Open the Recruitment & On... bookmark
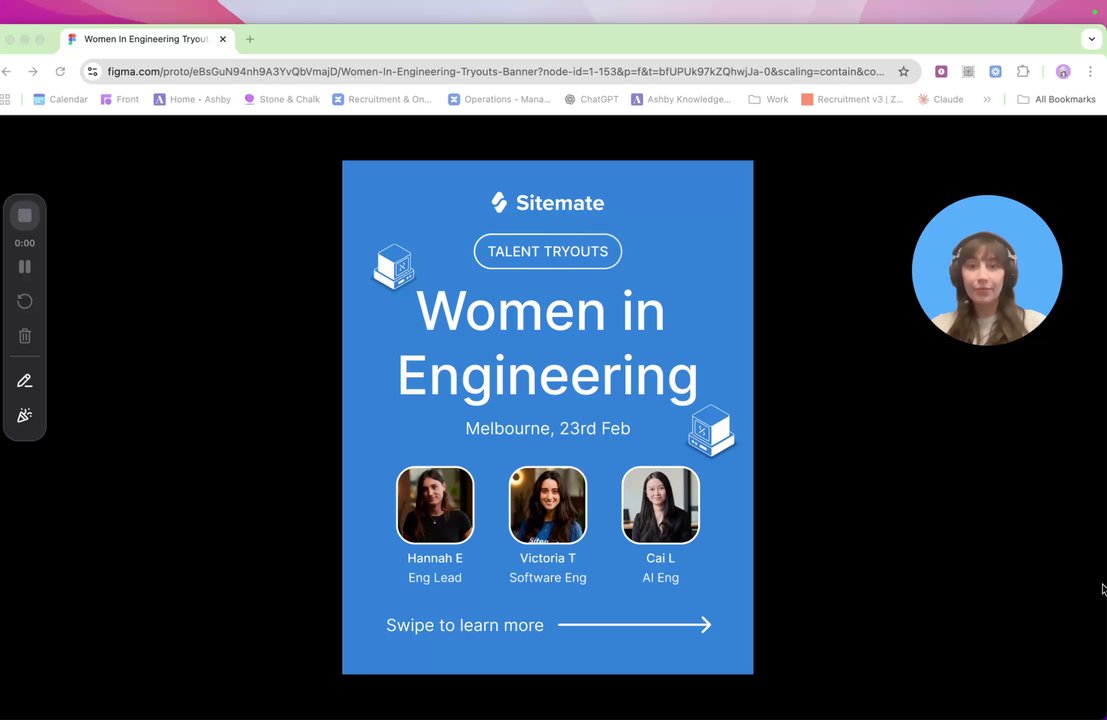Screen dimensions: 1107x720 point(382,100)
